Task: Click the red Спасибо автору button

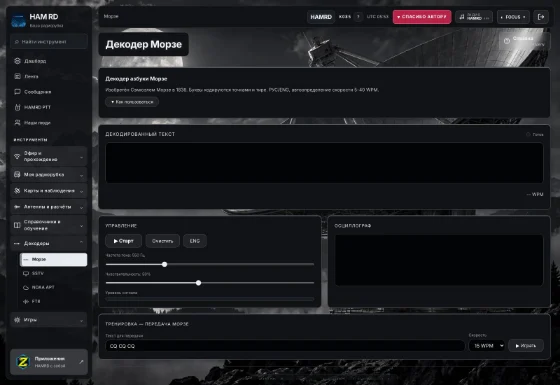Action: pos(422,17)
